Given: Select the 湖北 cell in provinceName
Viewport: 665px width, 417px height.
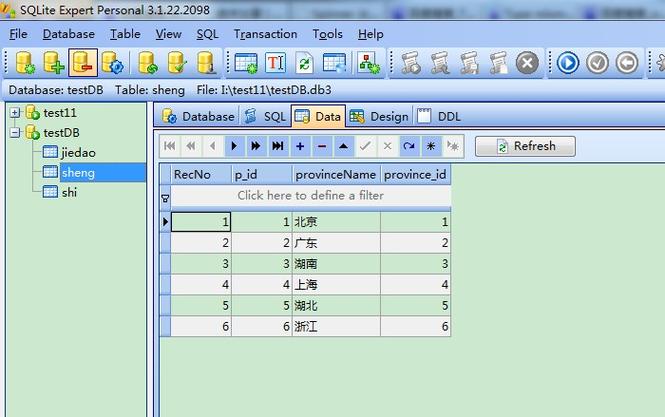Looking at the screenshot, I should 336,305.
